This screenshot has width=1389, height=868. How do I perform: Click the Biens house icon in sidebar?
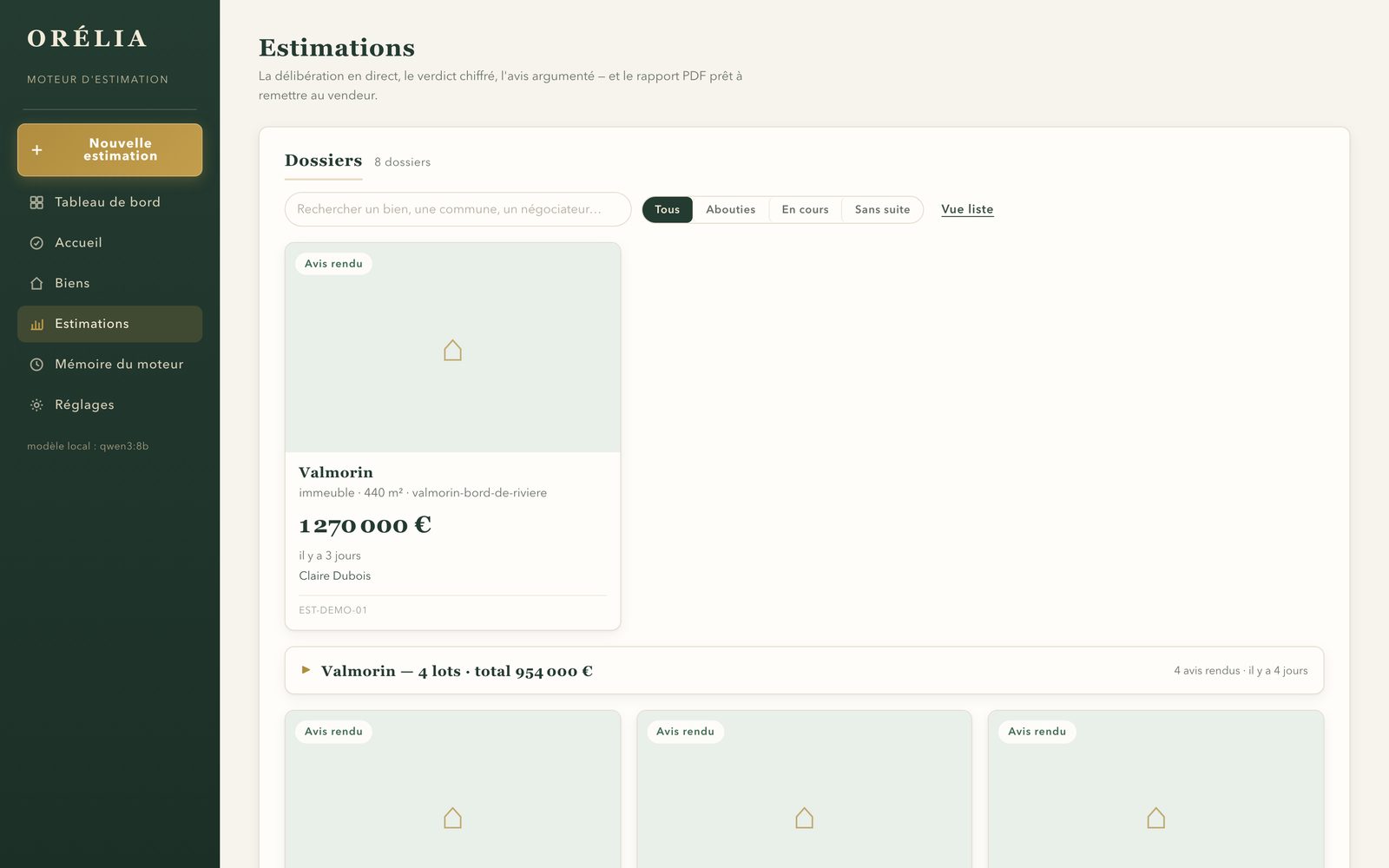pyautogui.click(x=36, y=284)
